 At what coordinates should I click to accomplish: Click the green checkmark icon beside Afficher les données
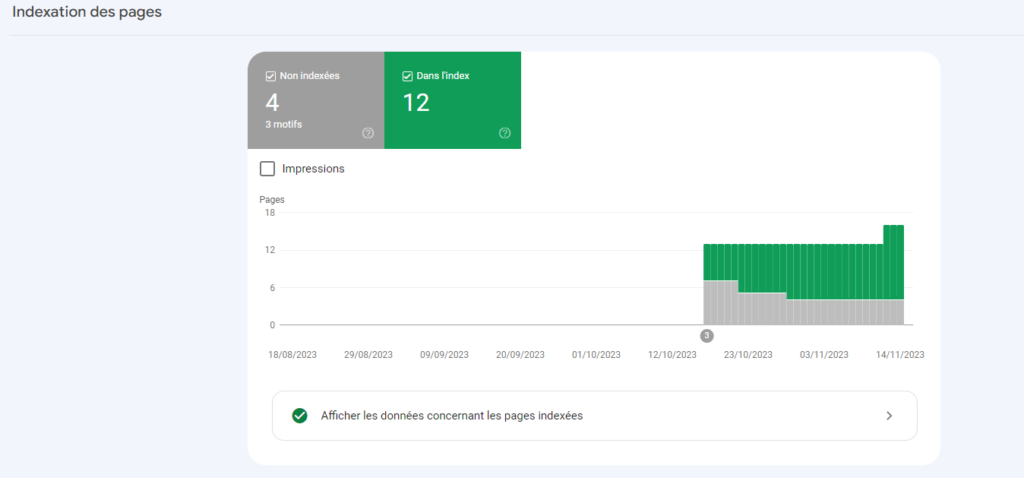[x=299, y=416]
